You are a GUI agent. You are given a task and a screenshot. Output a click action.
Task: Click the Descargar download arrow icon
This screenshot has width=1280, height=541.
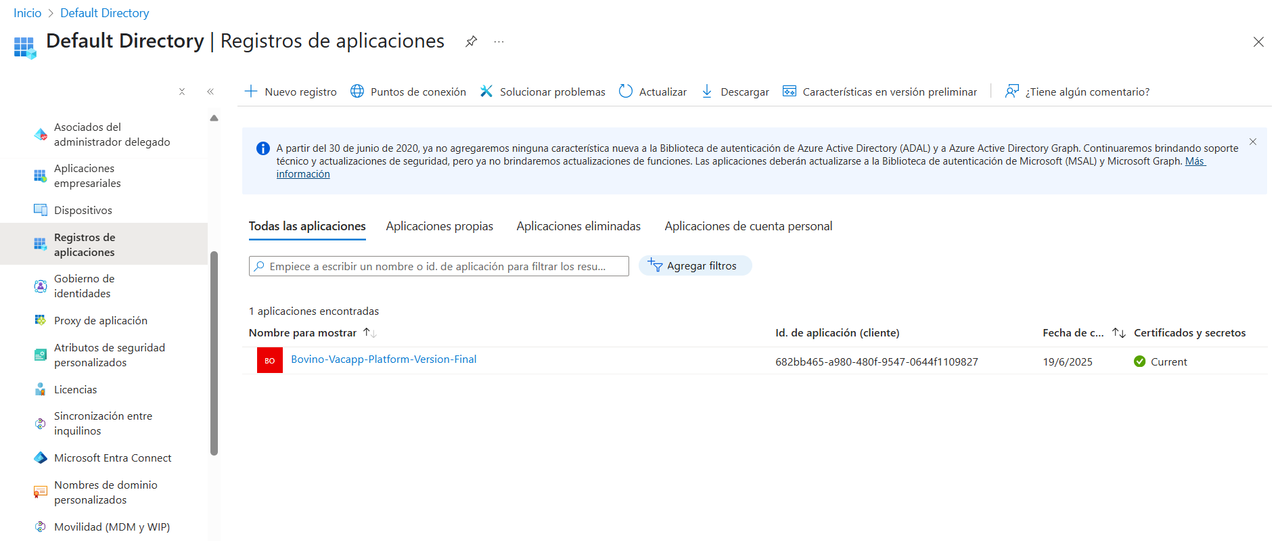point(707,91)
